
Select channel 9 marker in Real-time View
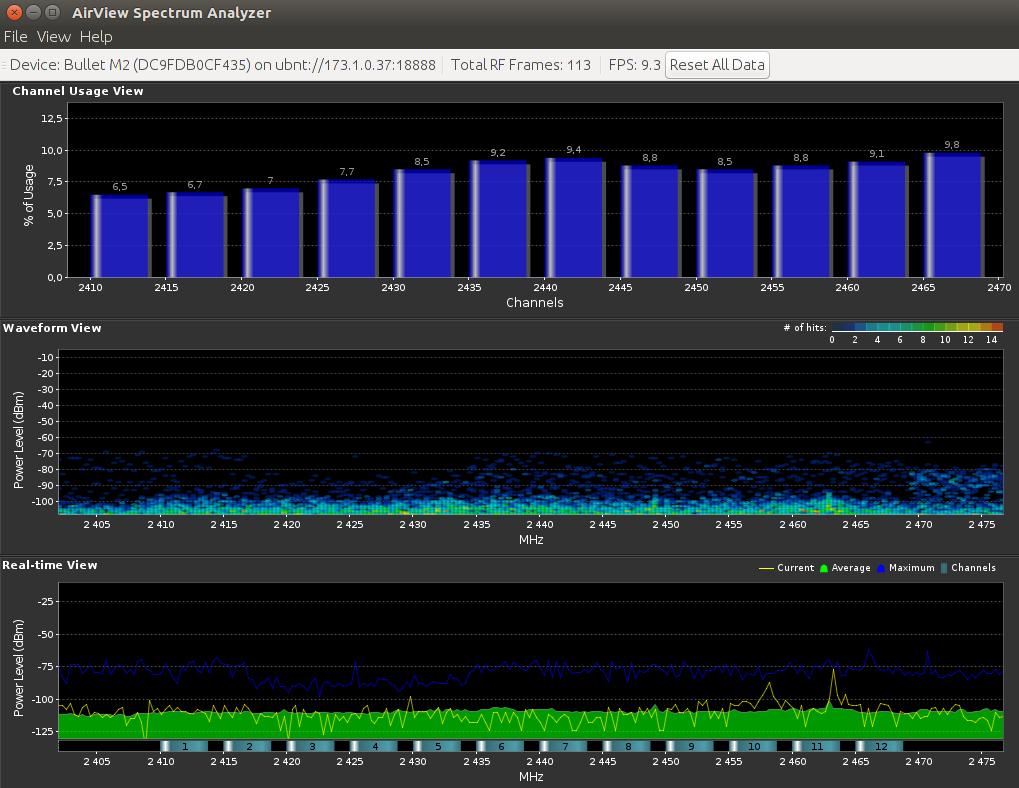pos(689,746)
